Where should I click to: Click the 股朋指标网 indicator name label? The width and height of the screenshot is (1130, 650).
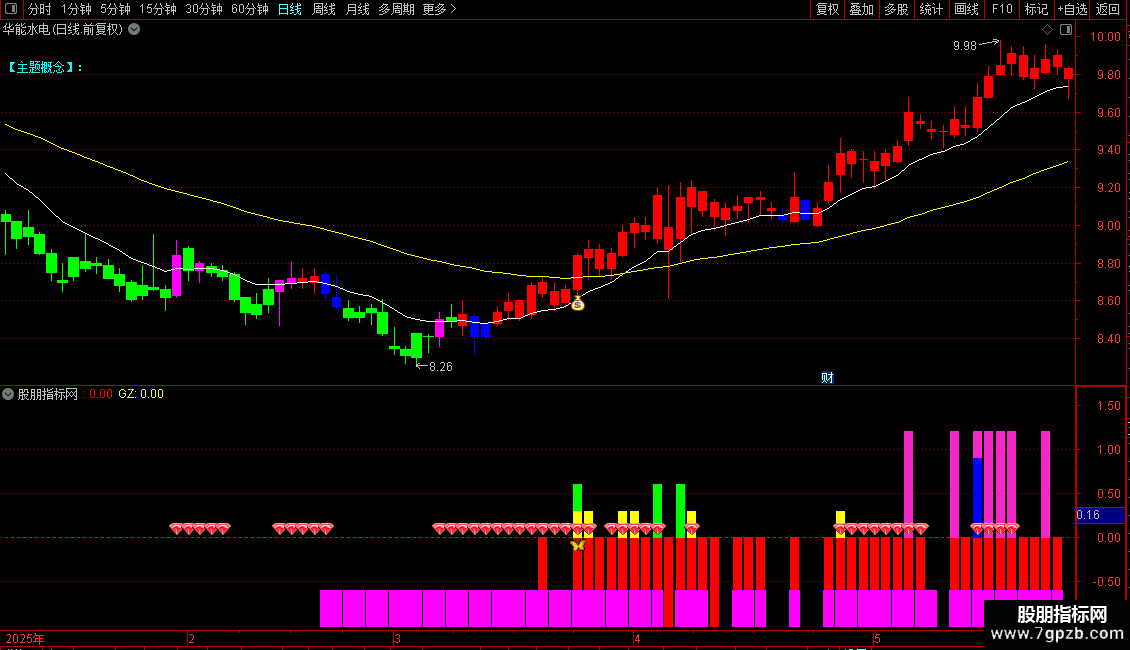tap(48, 394)
